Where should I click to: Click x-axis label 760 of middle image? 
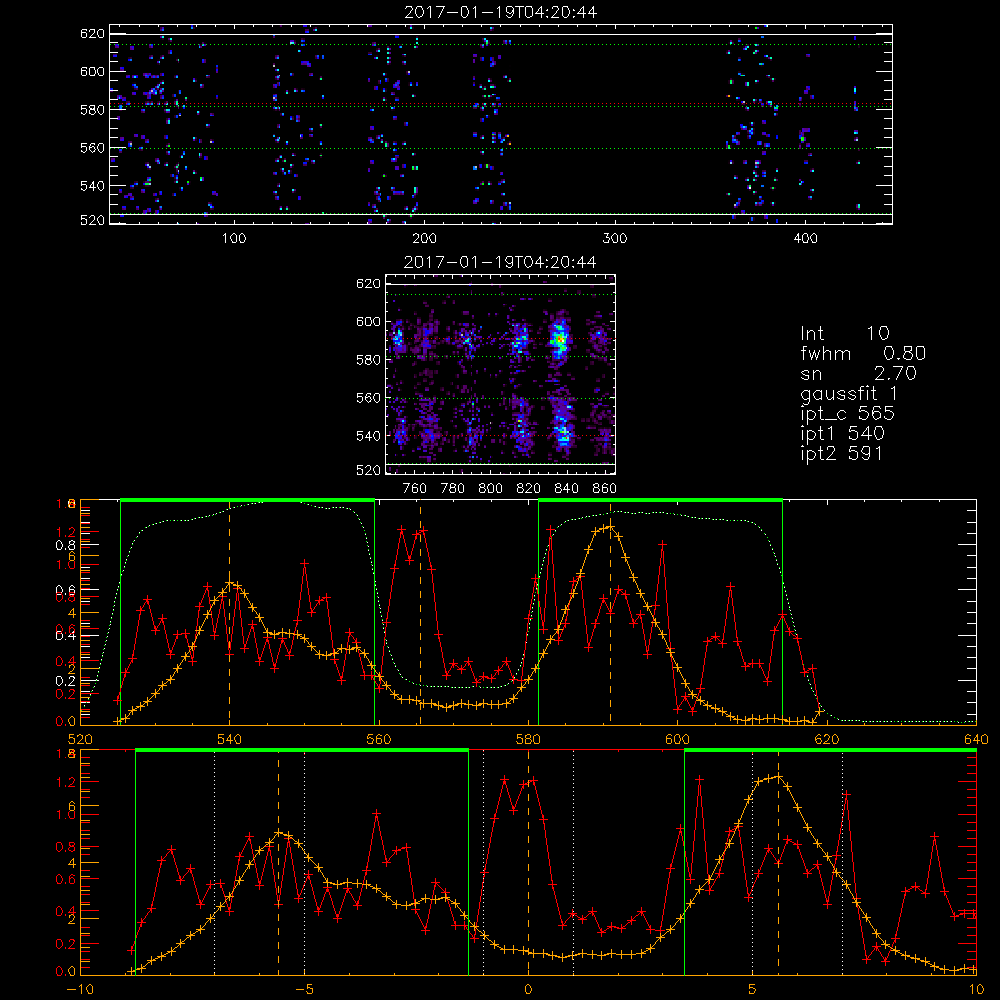pos(415,489)
